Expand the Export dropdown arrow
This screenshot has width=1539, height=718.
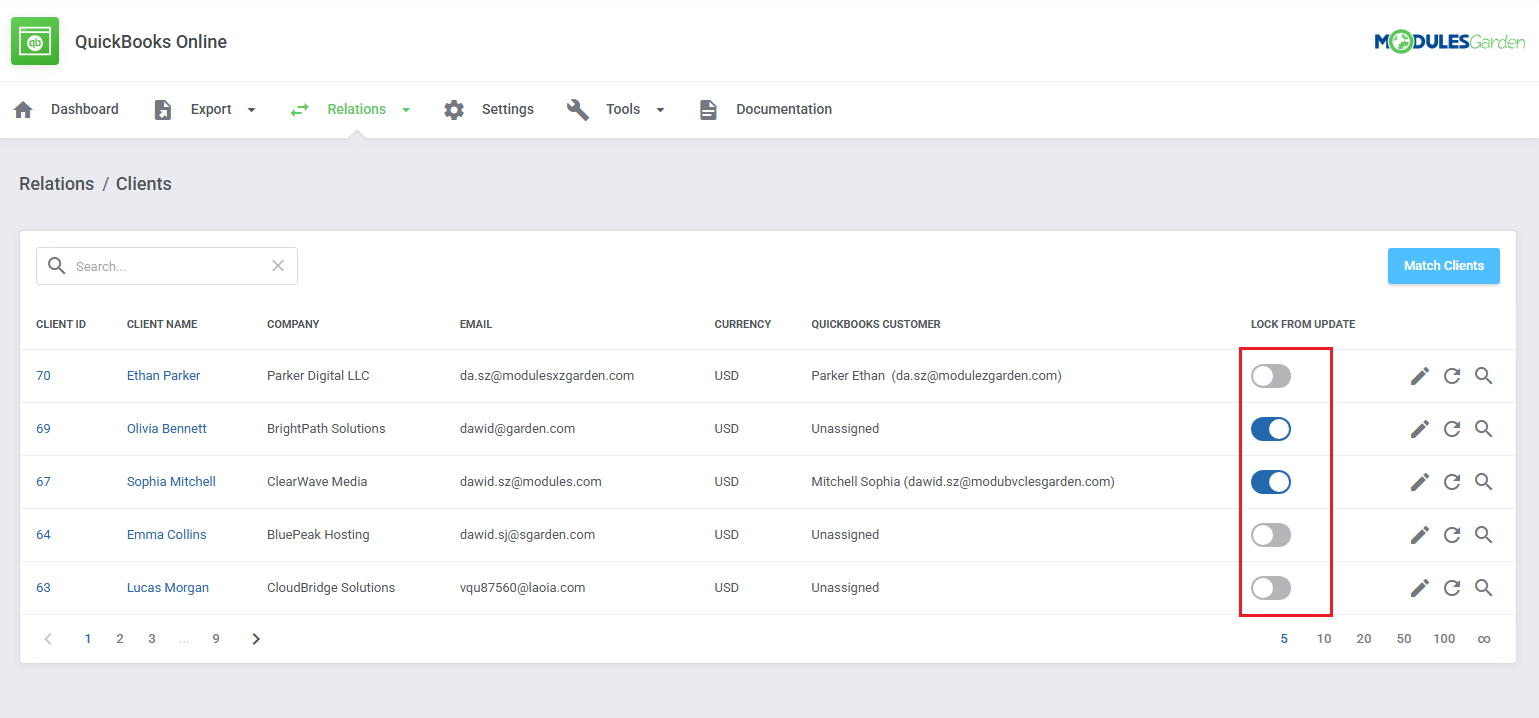[x=251, y=110]
